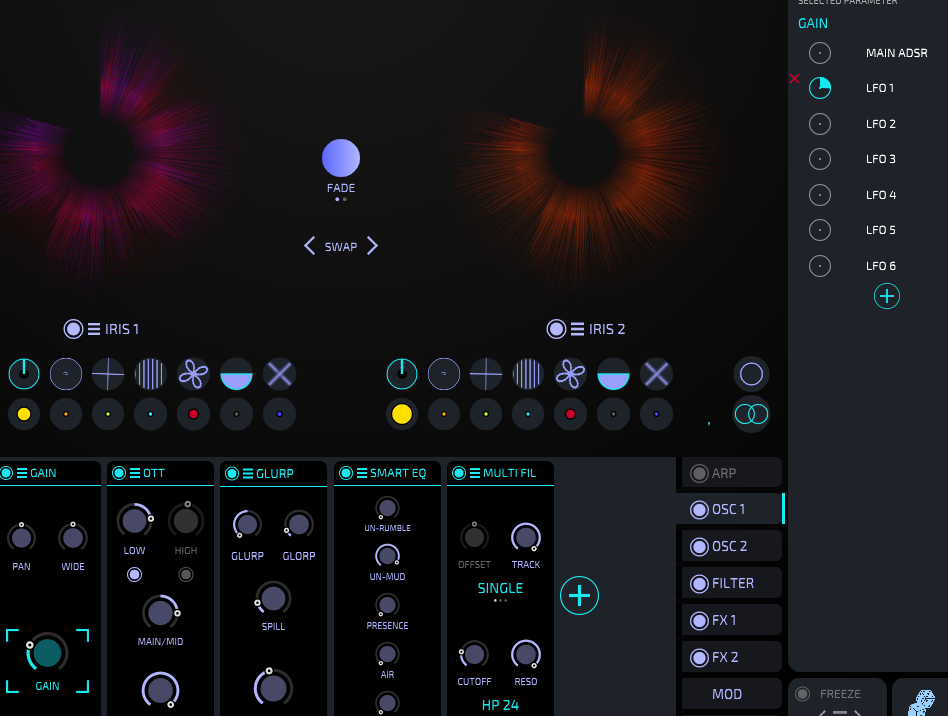The width and height of the screenshot is (948, 716).
Task: Click the ARP power button
Action: tap(700, 473)
